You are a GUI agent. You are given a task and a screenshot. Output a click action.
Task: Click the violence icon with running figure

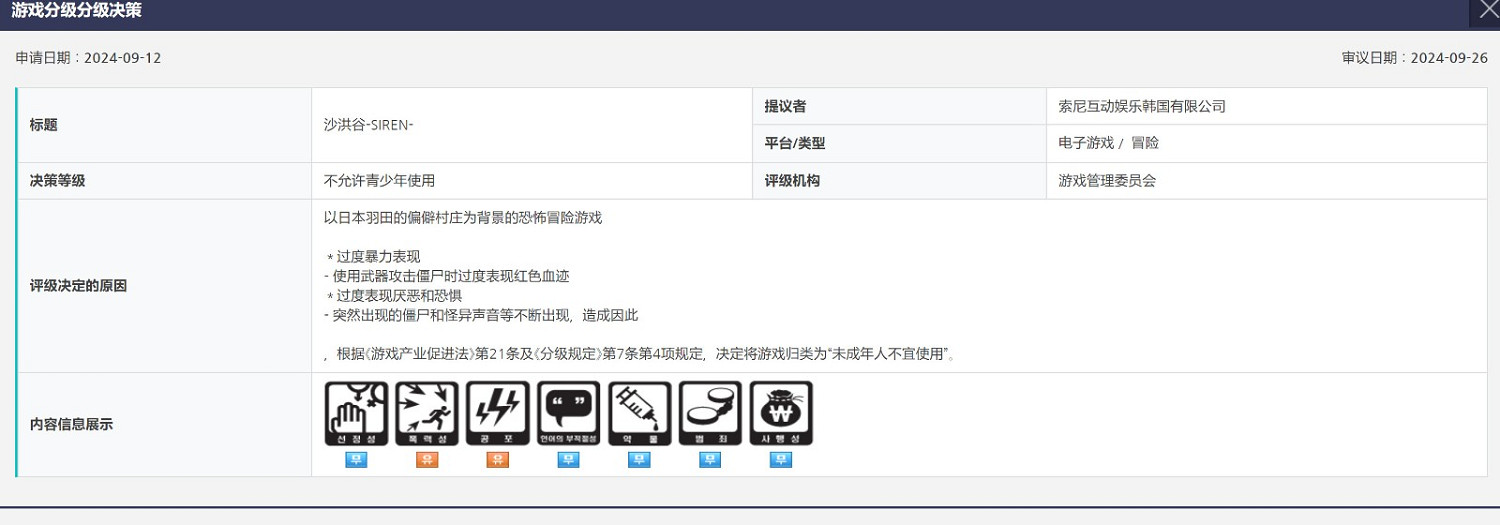click(427, 413)
